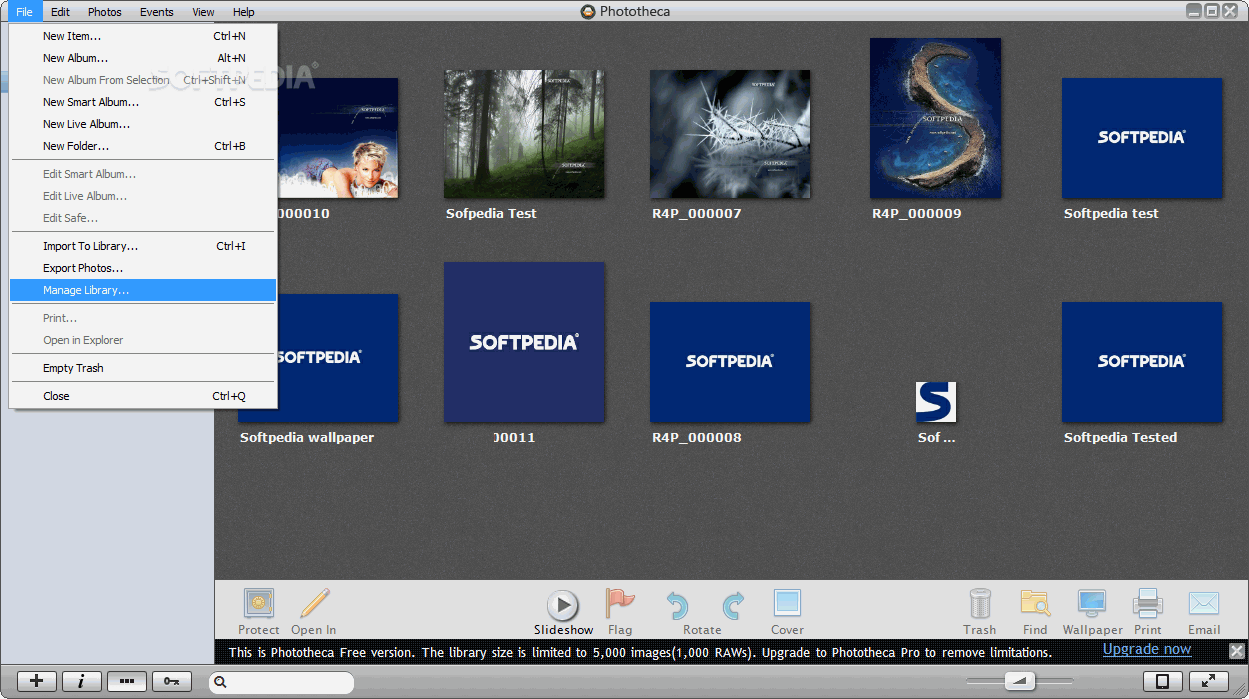Click the 'Softpedia Tested' caption text
Screen dimensions: 1249x699
(x=1120, y=438)
